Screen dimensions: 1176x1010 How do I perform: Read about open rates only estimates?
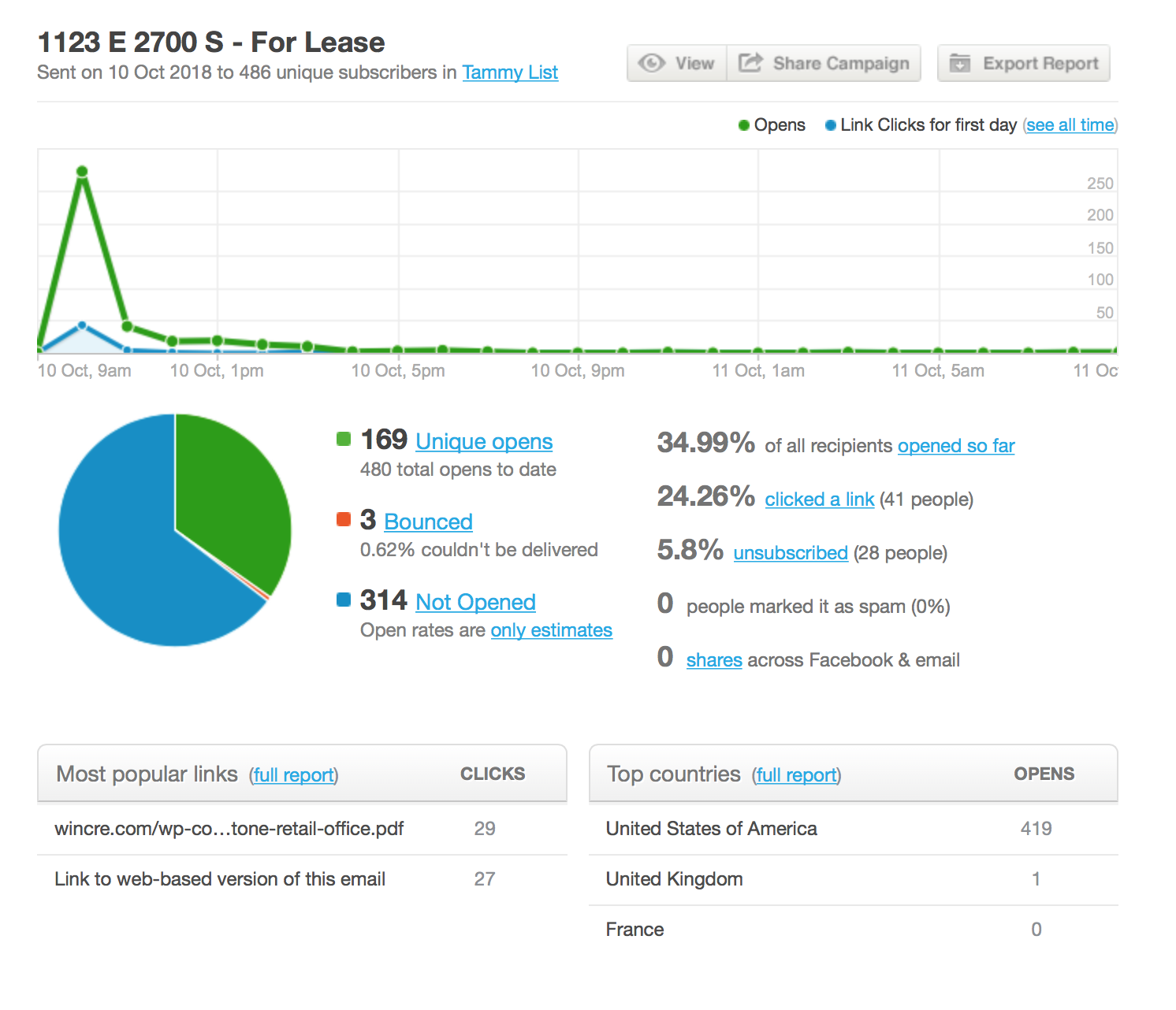click(551, 631)
